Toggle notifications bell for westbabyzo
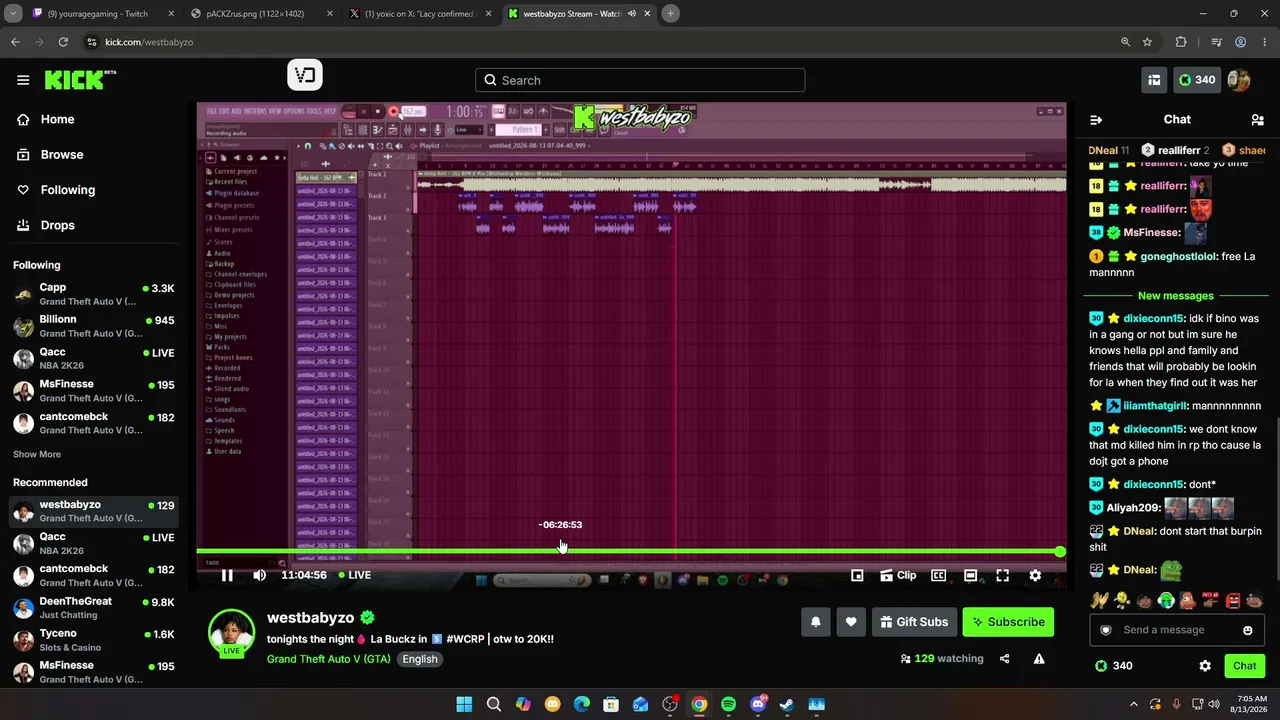 (816, 622)
